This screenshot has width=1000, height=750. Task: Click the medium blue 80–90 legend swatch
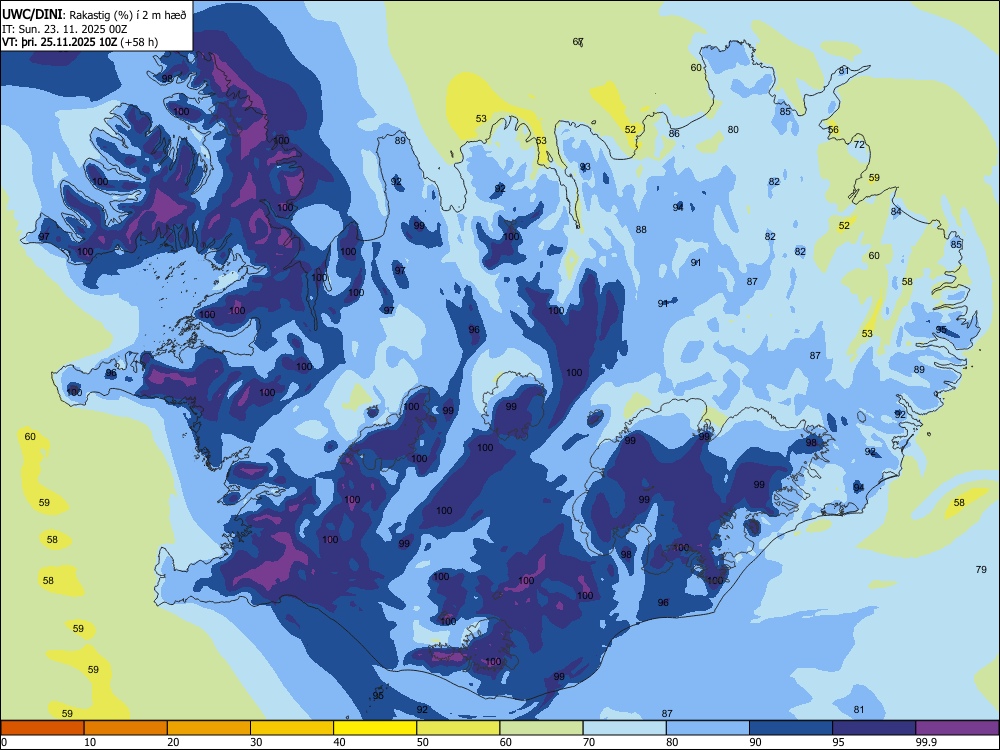(x=708, y=728)
